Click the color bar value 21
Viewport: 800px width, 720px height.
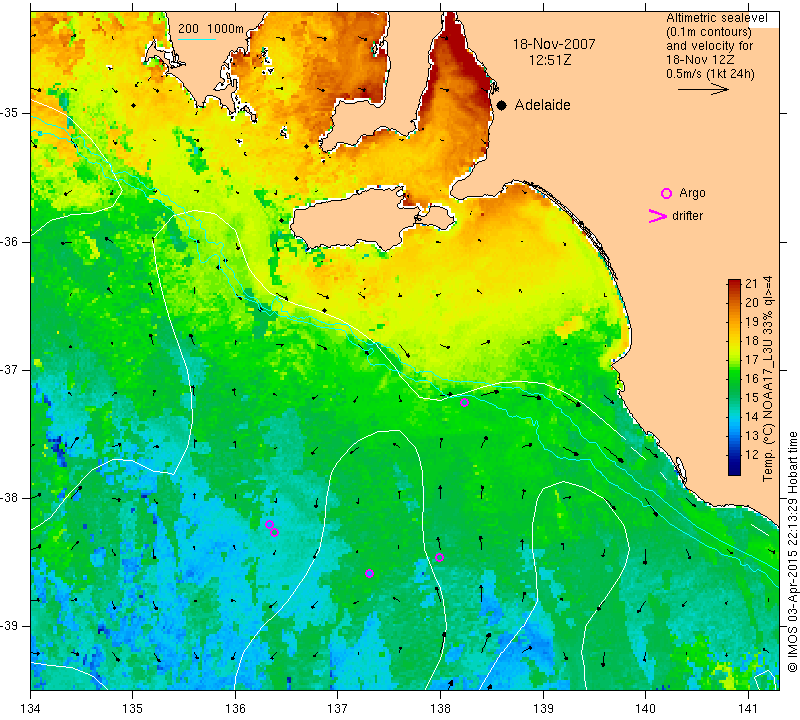tap(752, 284)
